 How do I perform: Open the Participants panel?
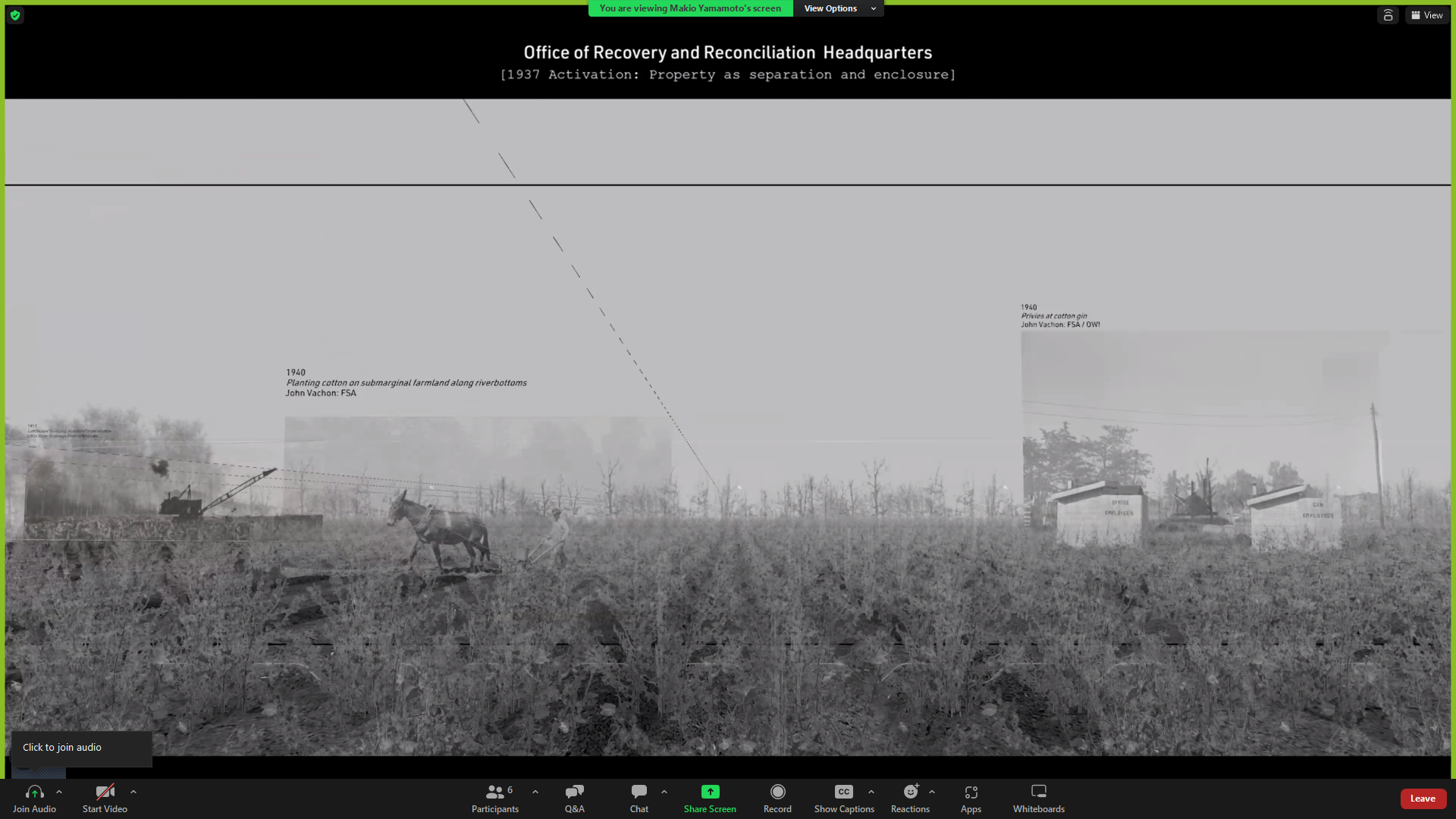click(x=495, y=799)
